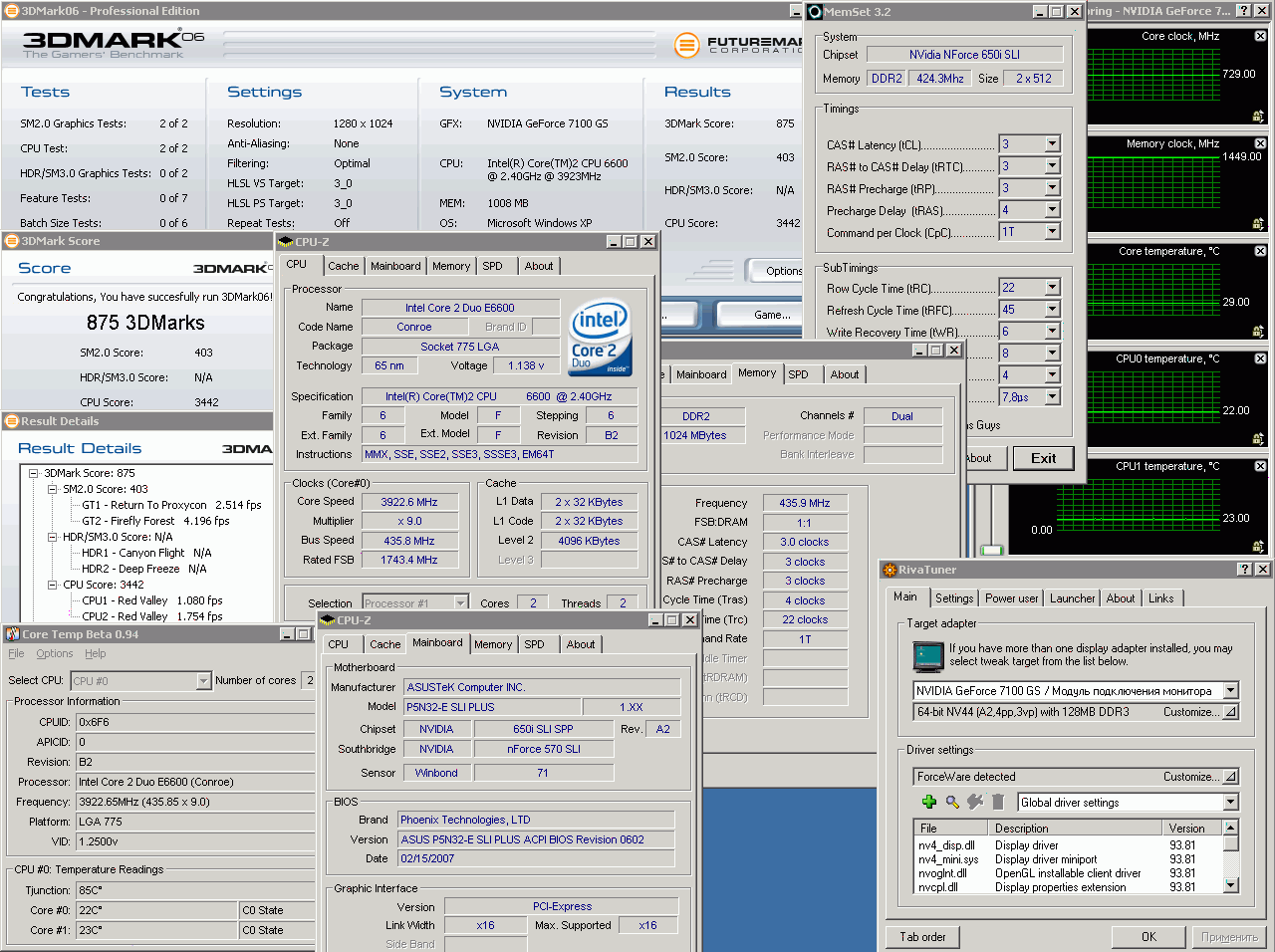The width and height of the screenshot is (1275, 952).
Task: Open the CAS# Latency (tCL) dropdown
Action: 1052,144
